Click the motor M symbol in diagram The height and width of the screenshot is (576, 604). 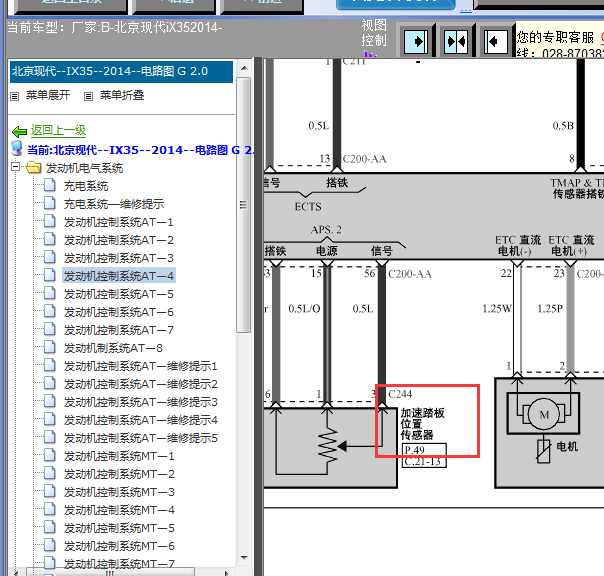[544, 415]
